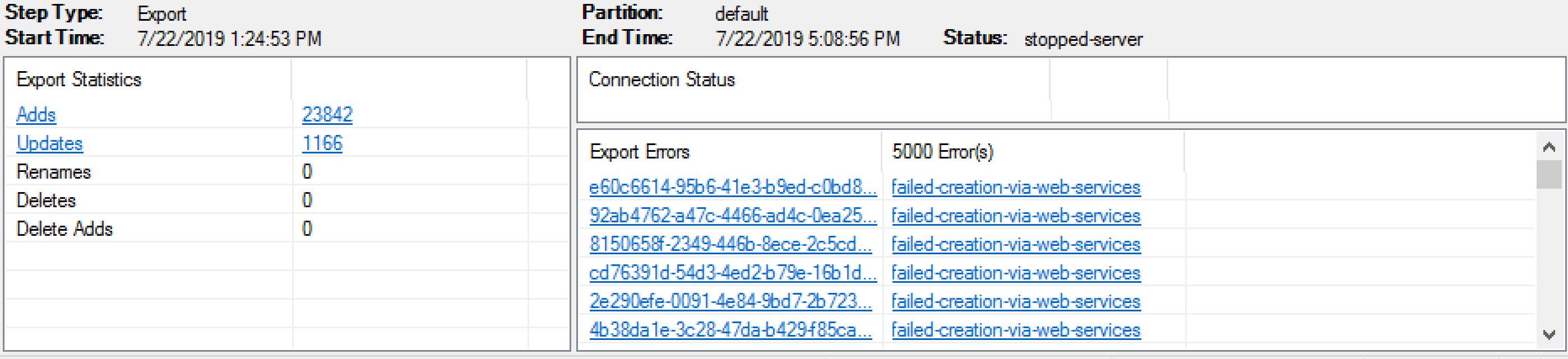Select the Renames row in Export Statistics
The image size is (1568, 359).
(x=54, y=171)
